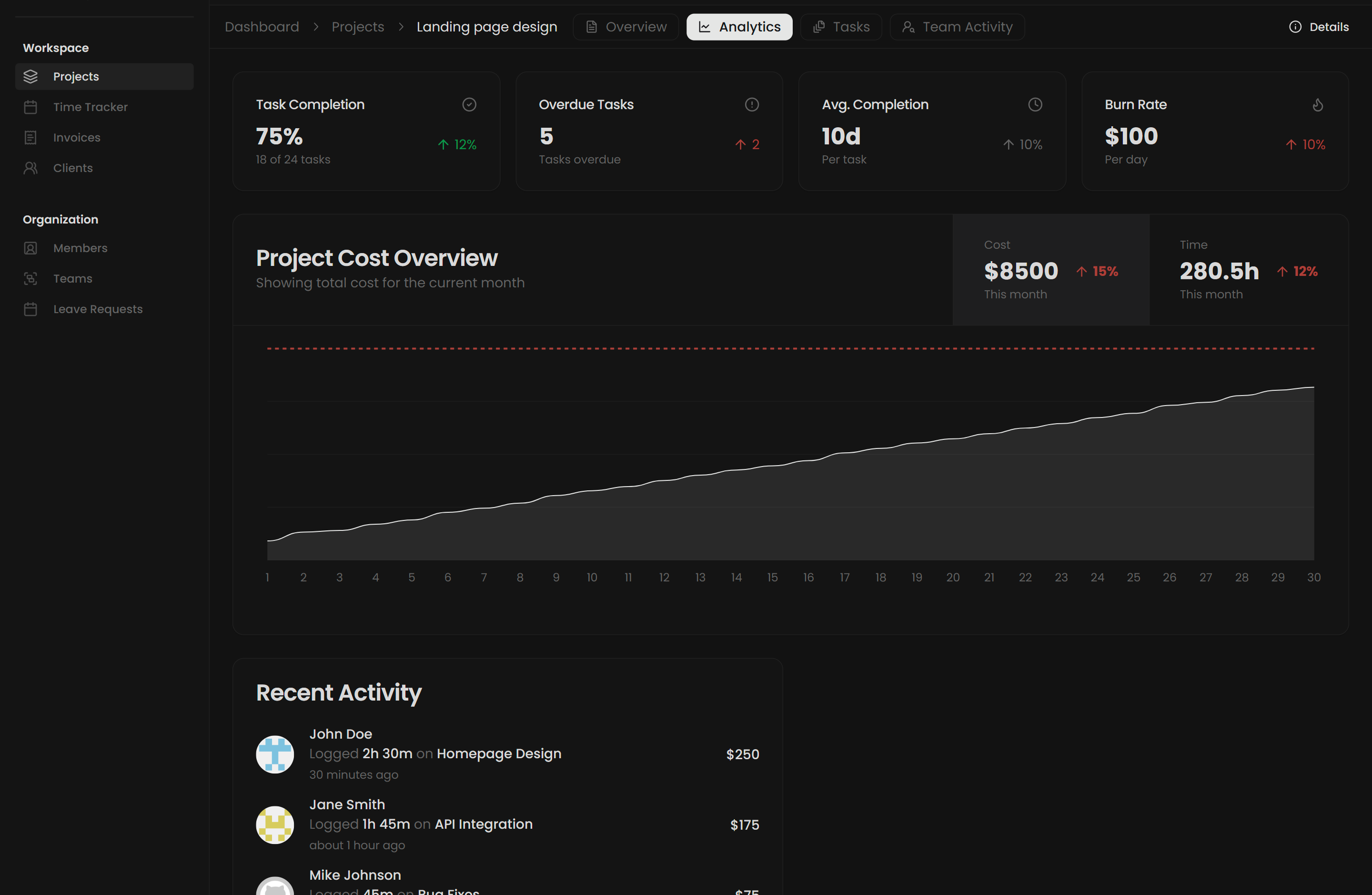
Task: Click the Invoices document icon
Action: point(30,137)
